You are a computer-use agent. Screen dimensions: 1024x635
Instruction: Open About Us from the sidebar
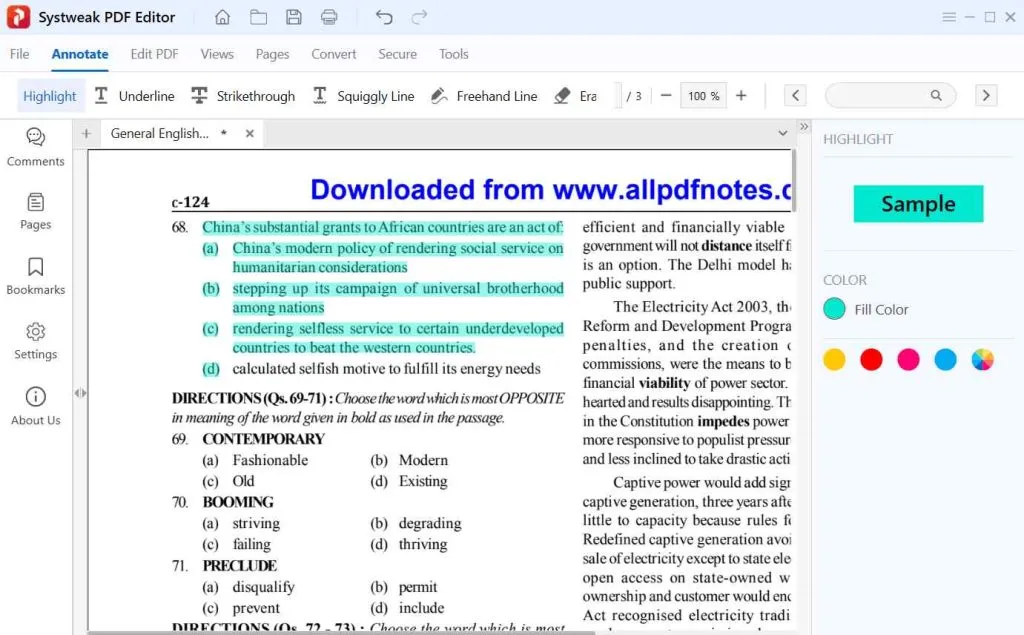pyautogui.click(x=35, y=406)
